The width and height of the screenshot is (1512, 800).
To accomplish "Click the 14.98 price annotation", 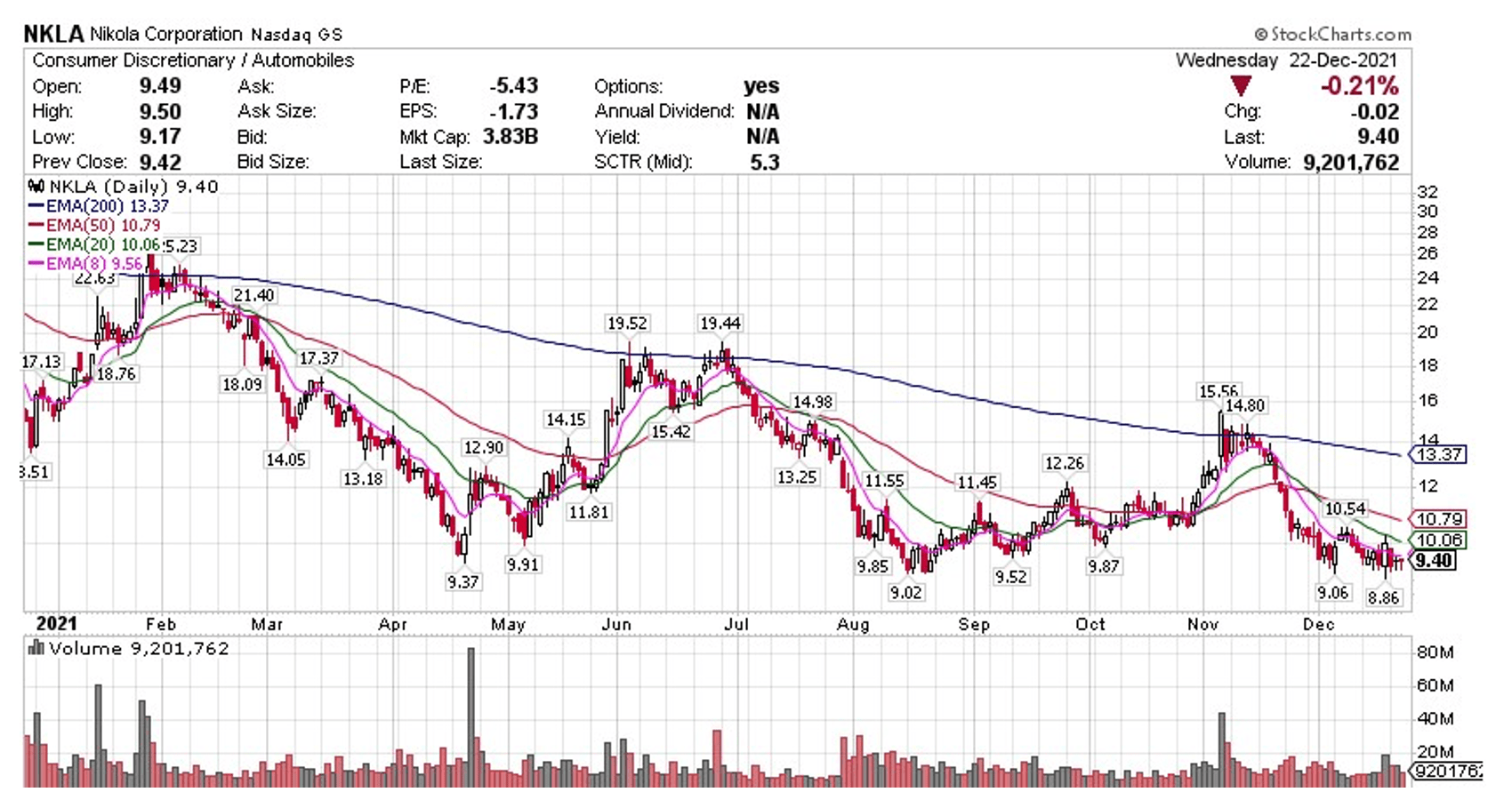I will coord(813,403).
